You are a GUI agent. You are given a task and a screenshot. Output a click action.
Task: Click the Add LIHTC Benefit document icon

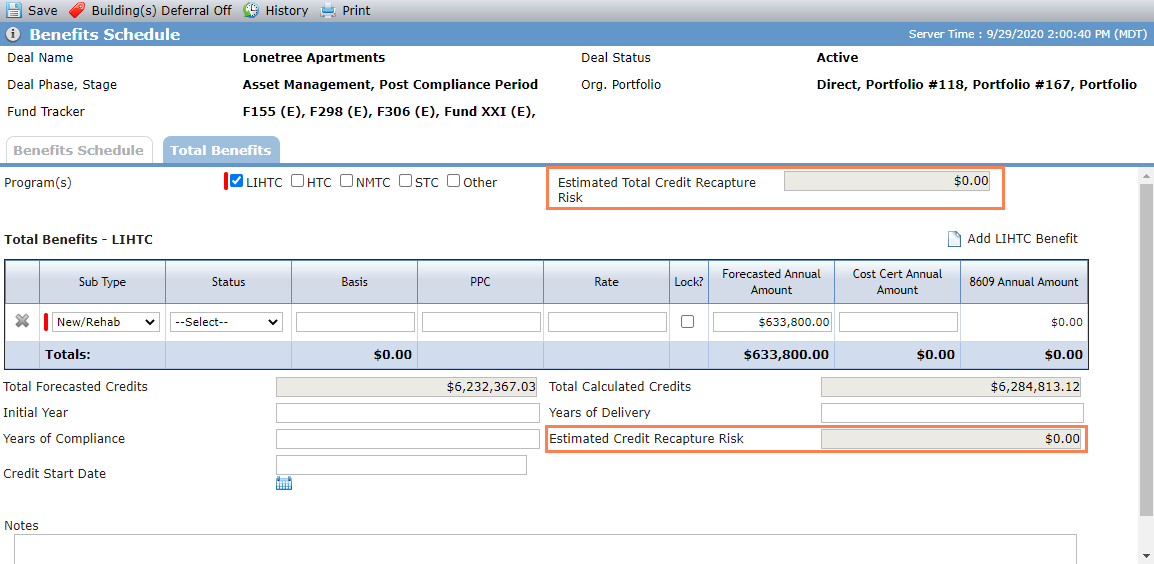click(x=954, y=239)
